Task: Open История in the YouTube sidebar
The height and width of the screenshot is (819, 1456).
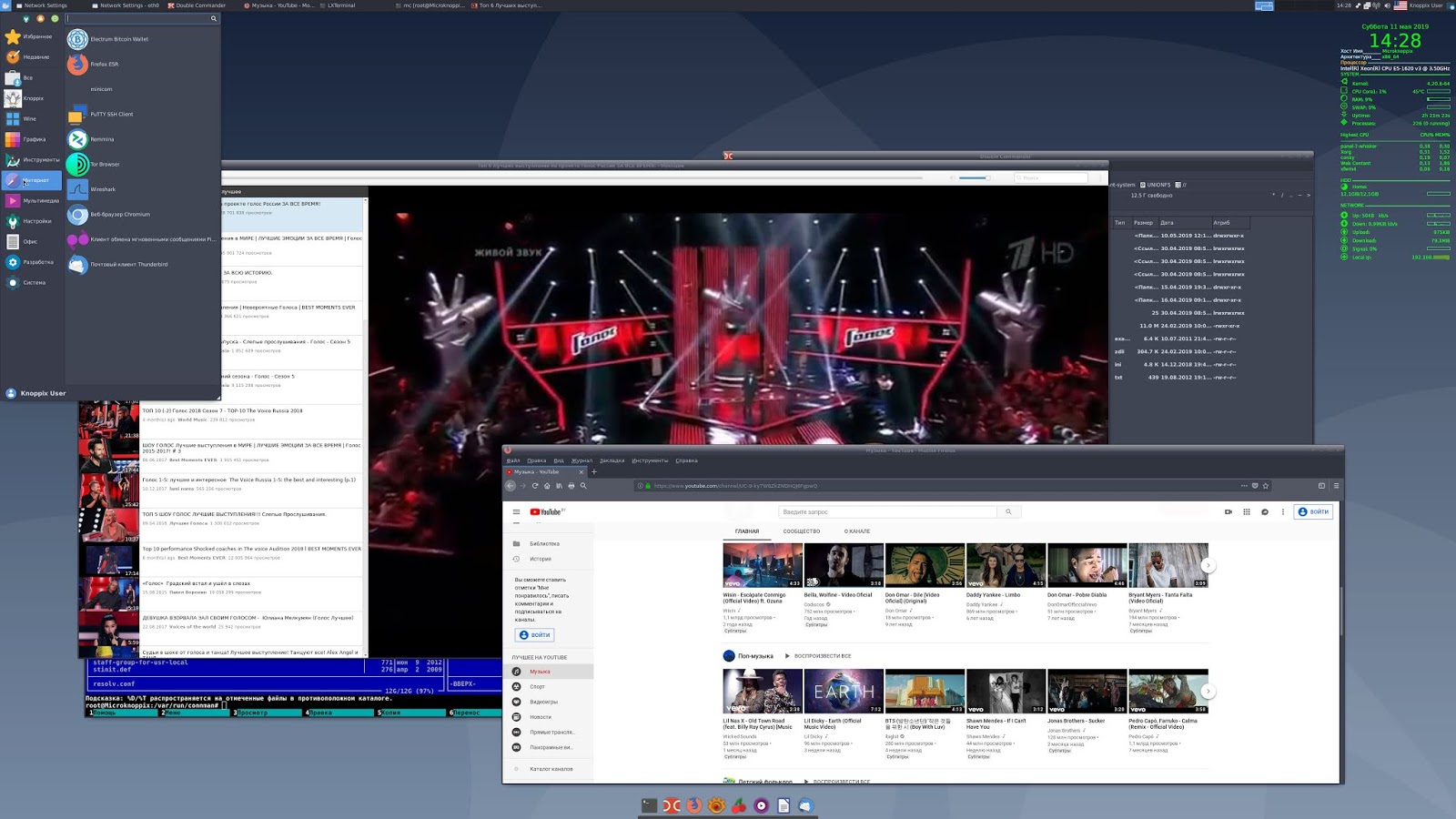Action: (x=548, y=559)
